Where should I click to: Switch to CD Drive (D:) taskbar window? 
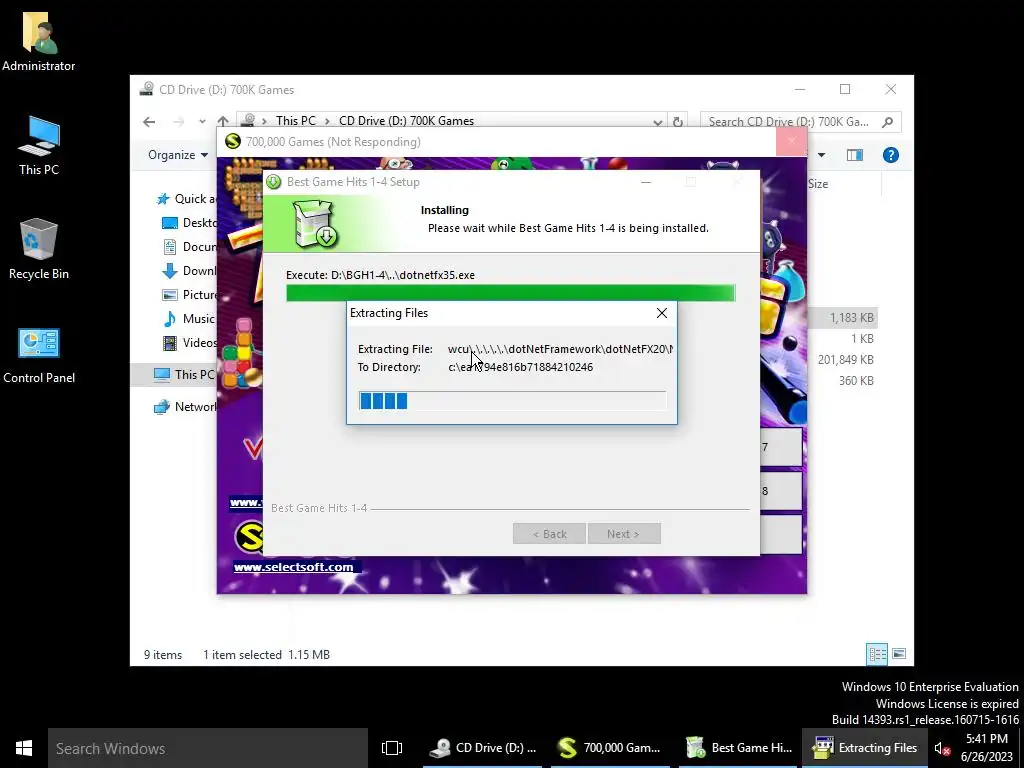tap(482, 748)
